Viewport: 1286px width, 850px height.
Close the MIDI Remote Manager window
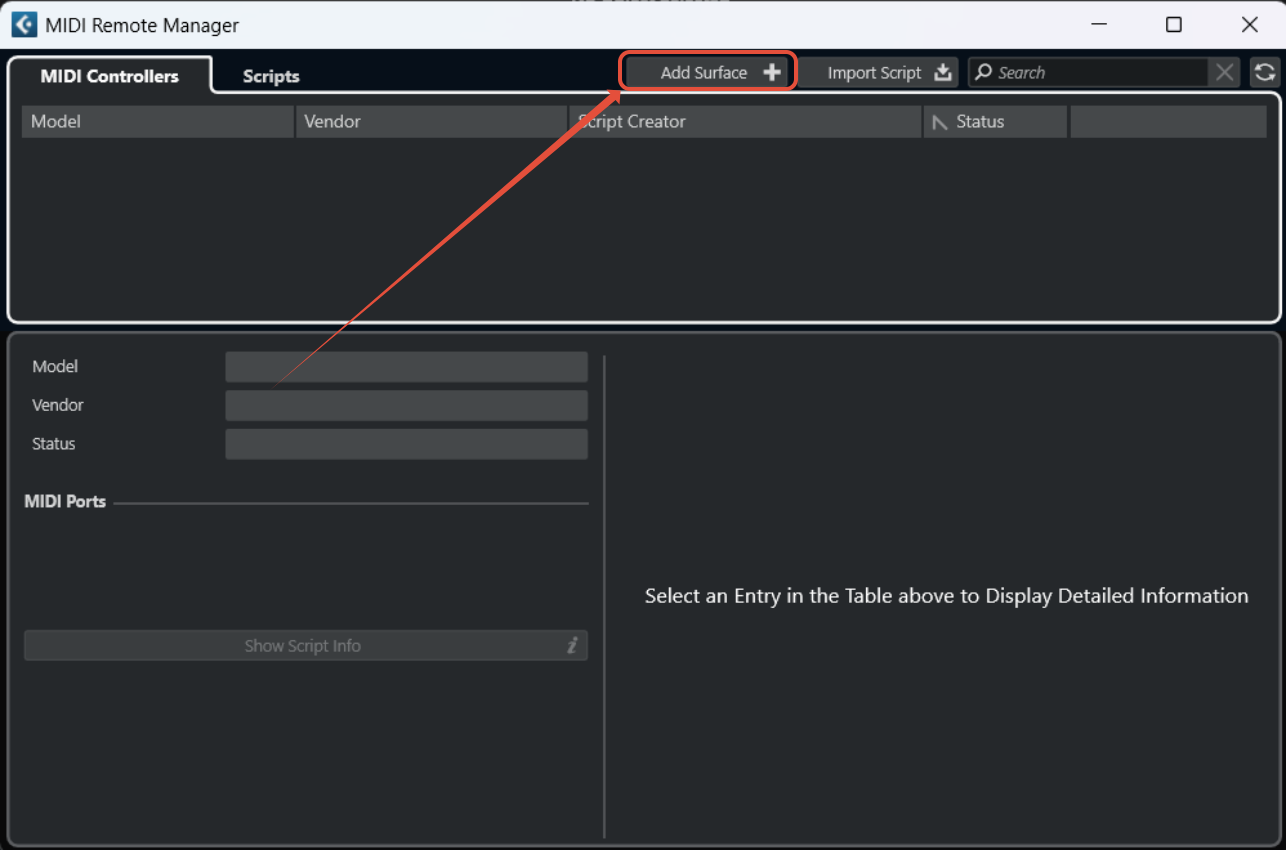coord(1250,24)
